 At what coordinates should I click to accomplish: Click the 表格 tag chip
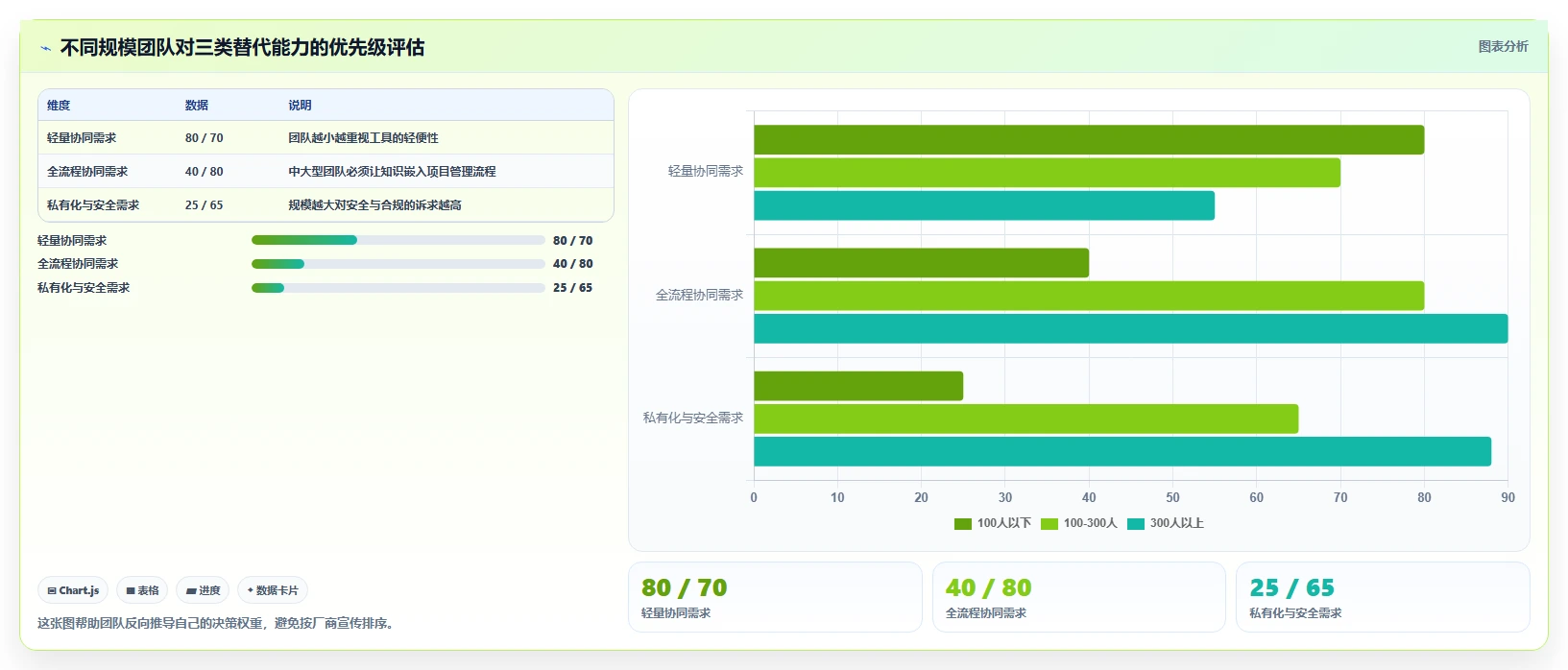coord(142,590)
